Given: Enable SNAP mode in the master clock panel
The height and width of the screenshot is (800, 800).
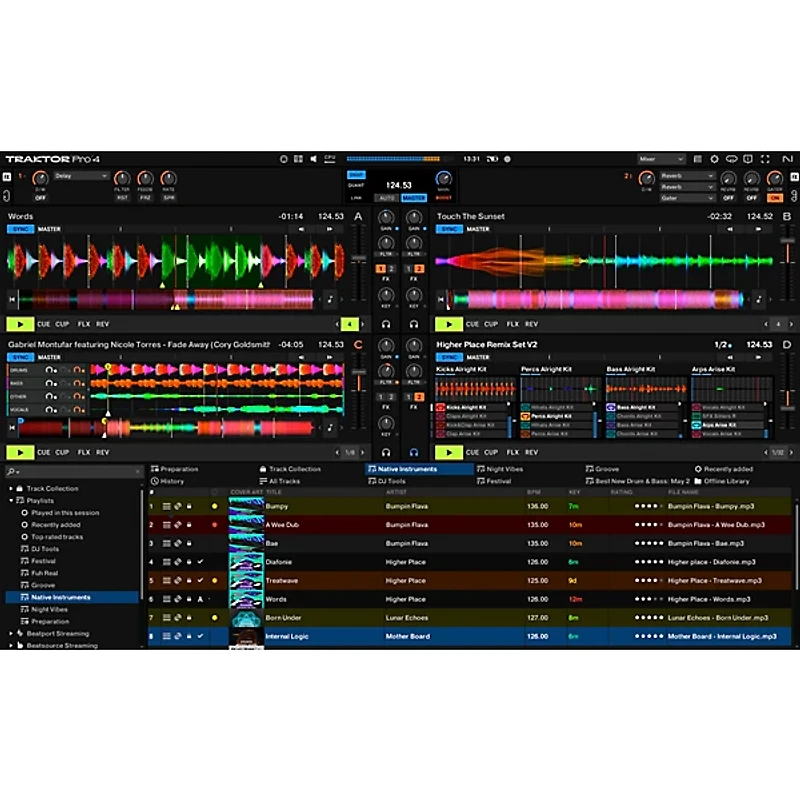Looking at the screenshot, I should pos(356,175).
